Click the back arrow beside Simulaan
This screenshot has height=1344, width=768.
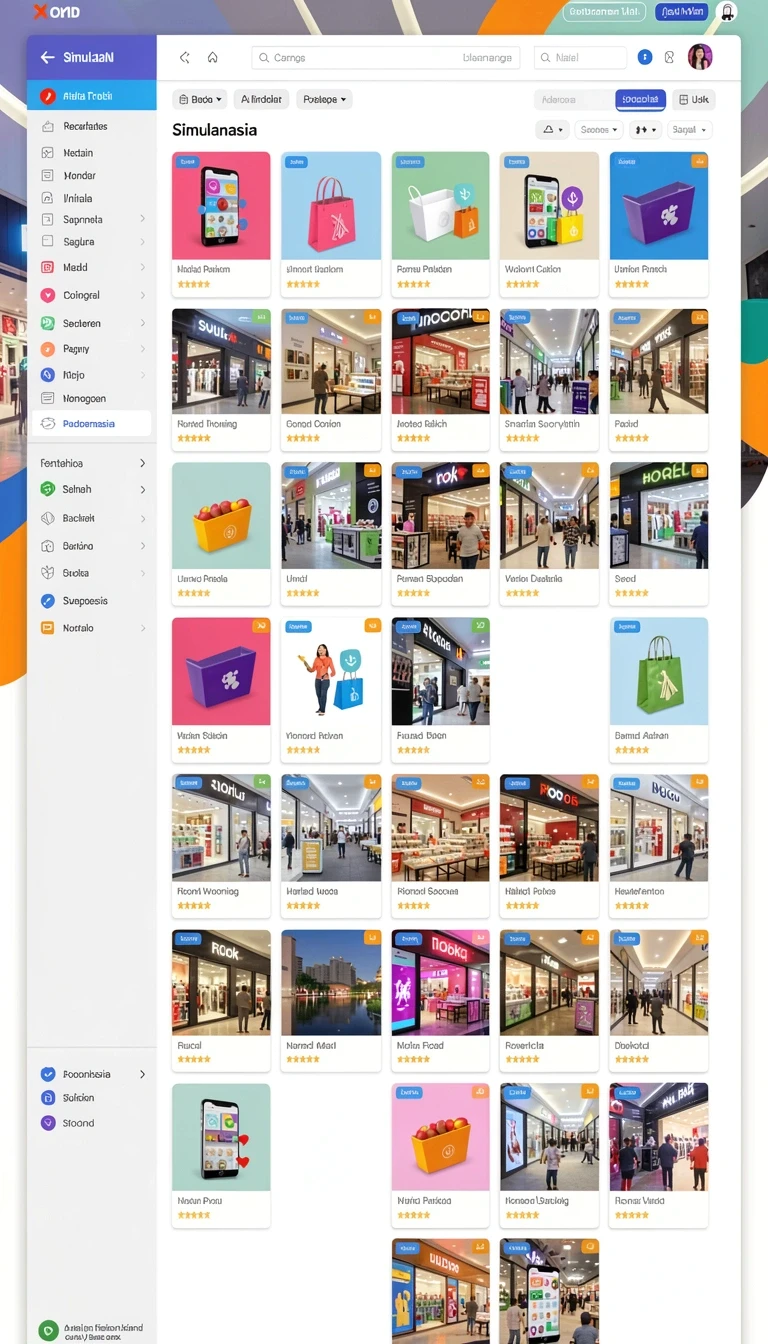point(47,58)
